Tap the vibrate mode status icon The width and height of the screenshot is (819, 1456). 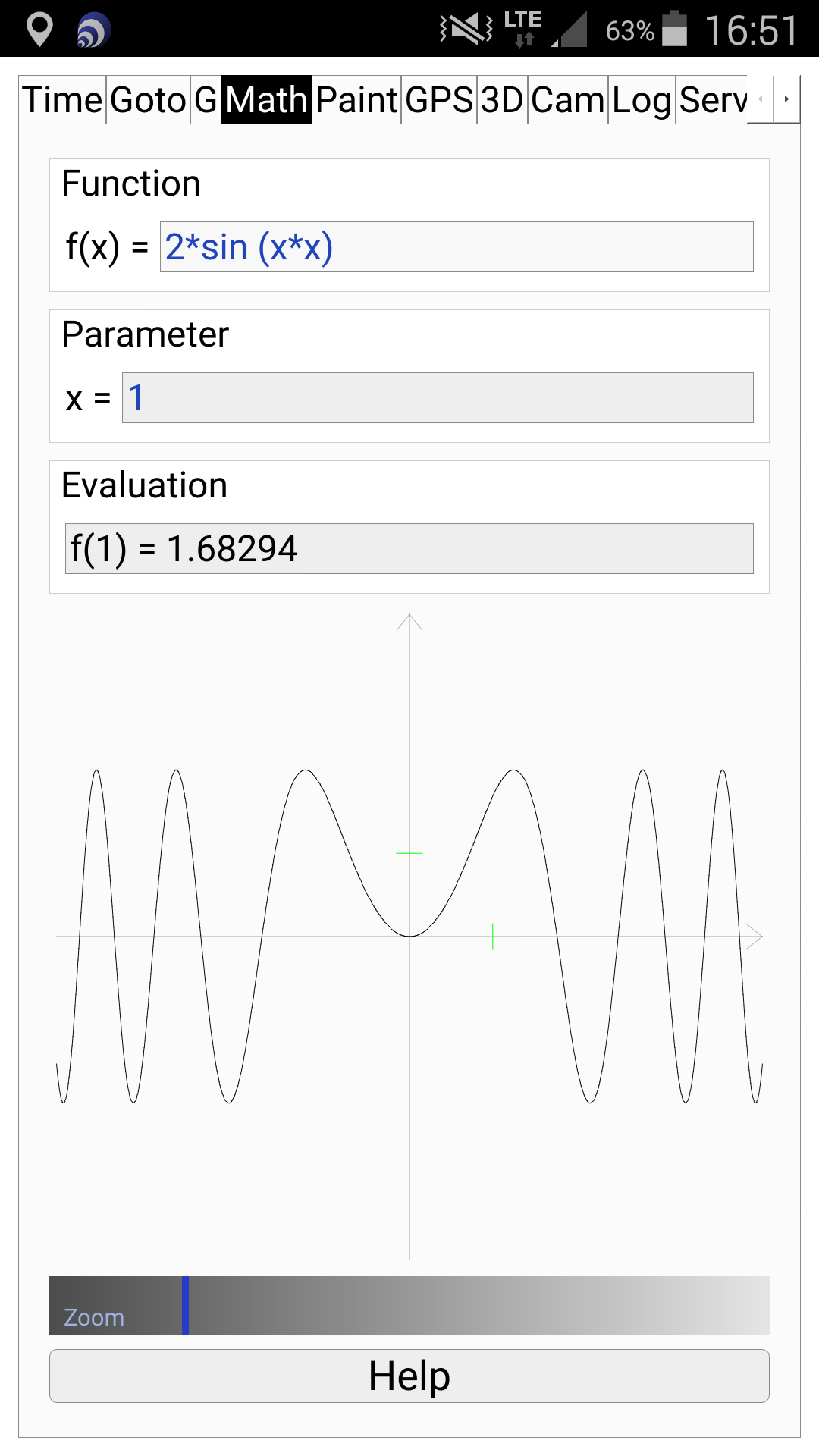[x=466, y=30]
